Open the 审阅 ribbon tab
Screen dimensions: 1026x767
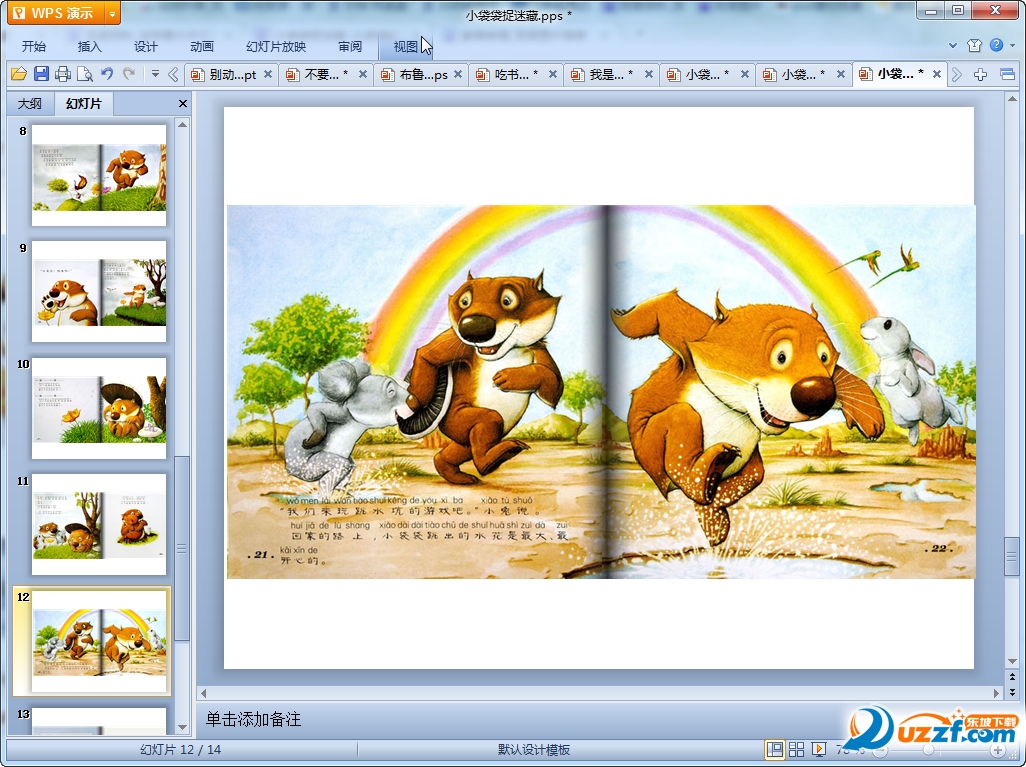(350, 46)
